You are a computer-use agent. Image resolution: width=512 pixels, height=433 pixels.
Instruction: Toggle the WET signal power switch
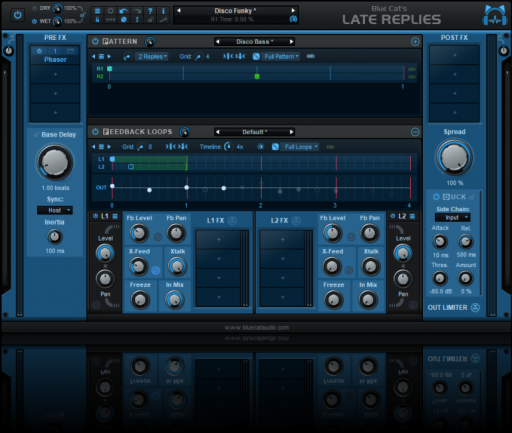point(34,21)
